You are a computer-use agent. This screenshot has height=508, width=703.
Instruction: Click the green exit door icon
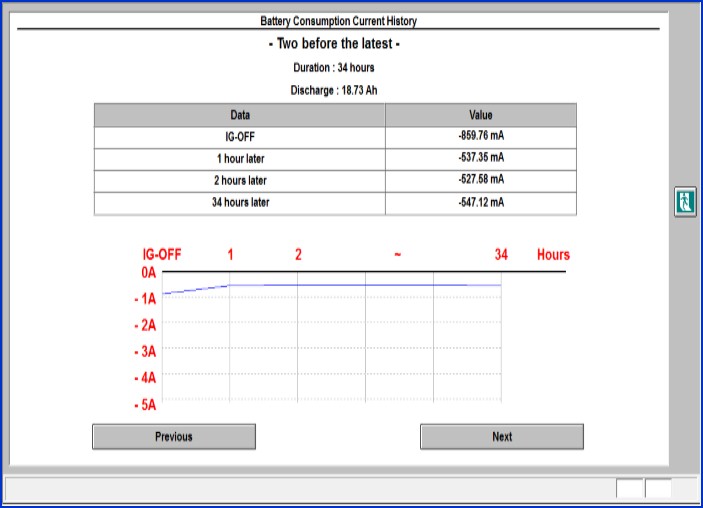[x=684, y=200]
